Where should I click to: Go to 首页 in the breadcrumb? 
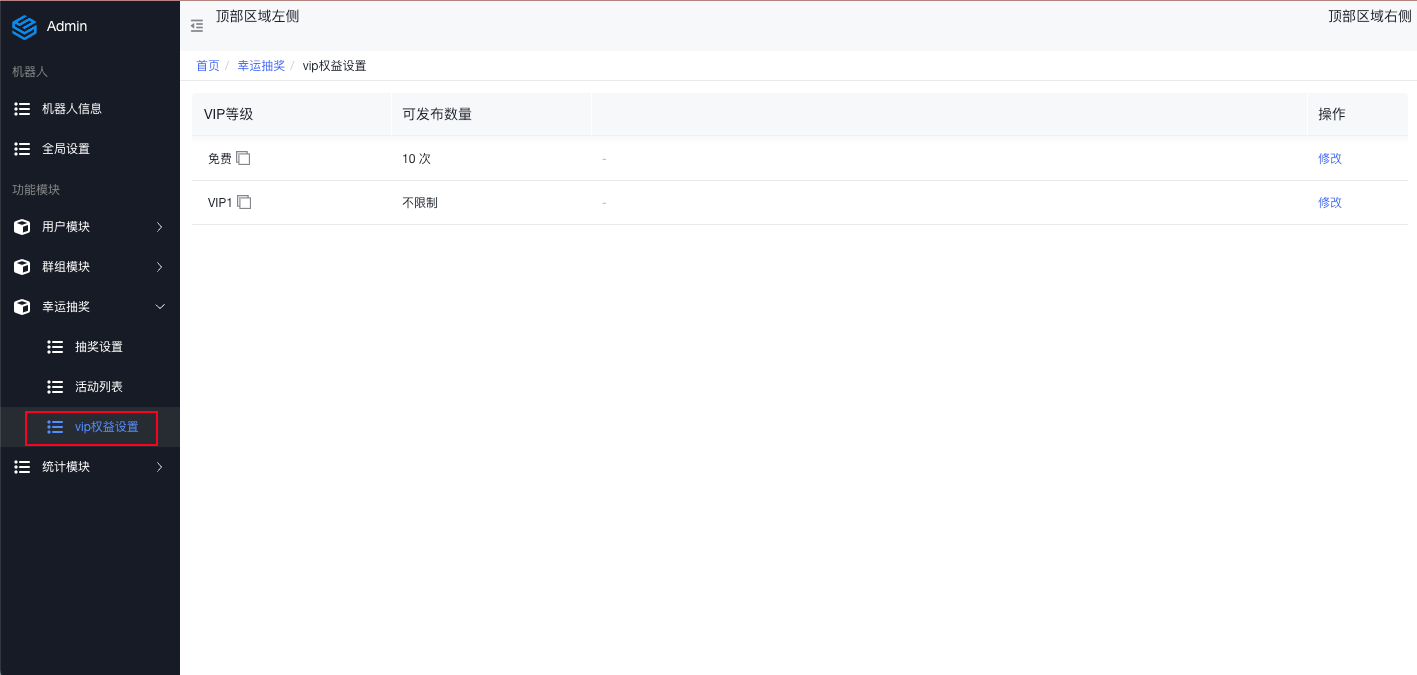coord(207,66)
